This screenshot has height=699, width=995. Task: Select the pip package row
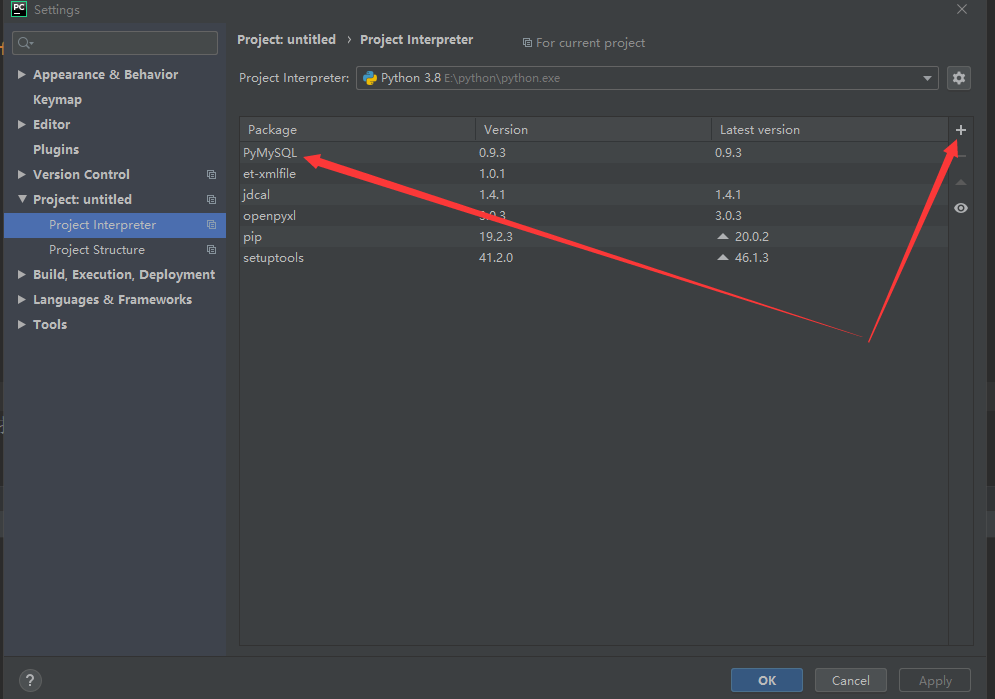593,237
